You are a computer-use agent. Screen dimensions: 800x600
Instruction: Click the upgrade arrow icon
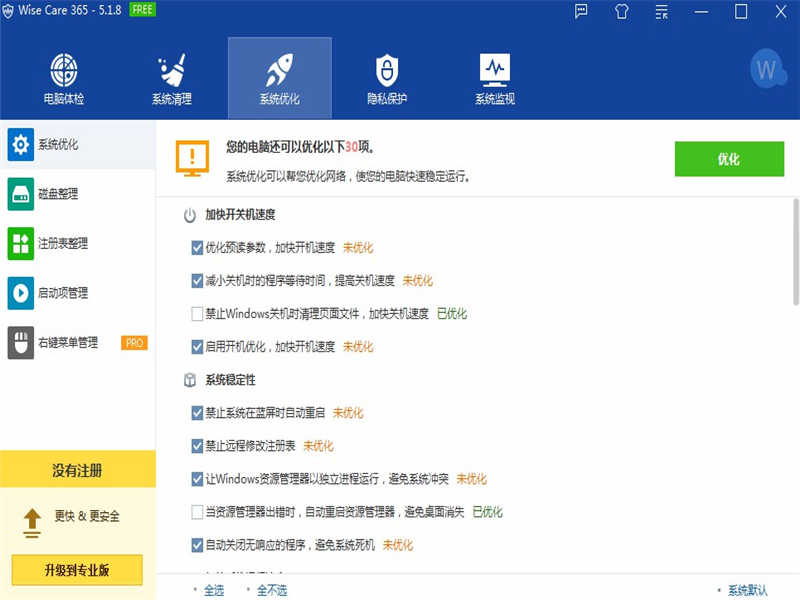pyautogui.click(x=32, y=523)
